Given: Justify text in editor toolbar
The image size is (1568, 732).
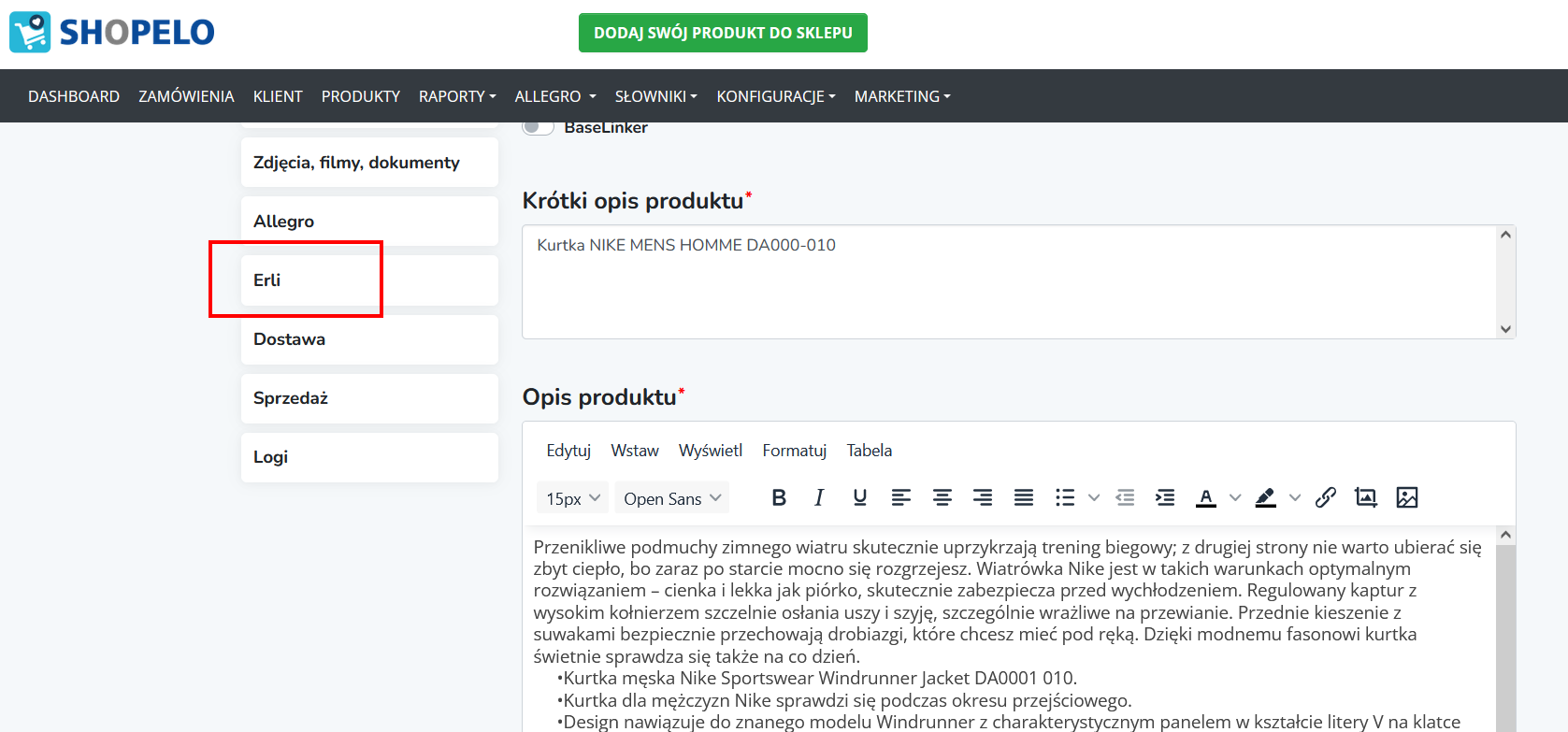Looking at the screenshot, I should pyautogui.click(x=1024, y=497).
